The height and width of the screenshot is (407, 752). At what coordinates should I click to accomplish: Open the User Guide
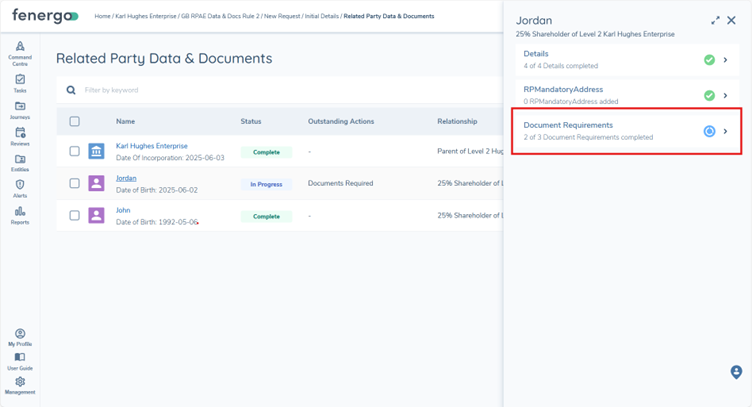(20, 360)
